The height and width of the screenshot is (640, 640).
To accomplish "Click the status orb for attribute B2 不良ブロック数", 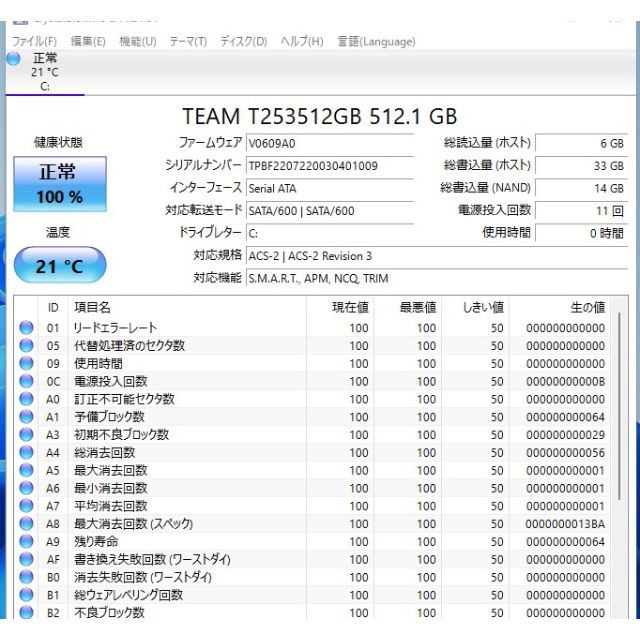I will point(26,612).
